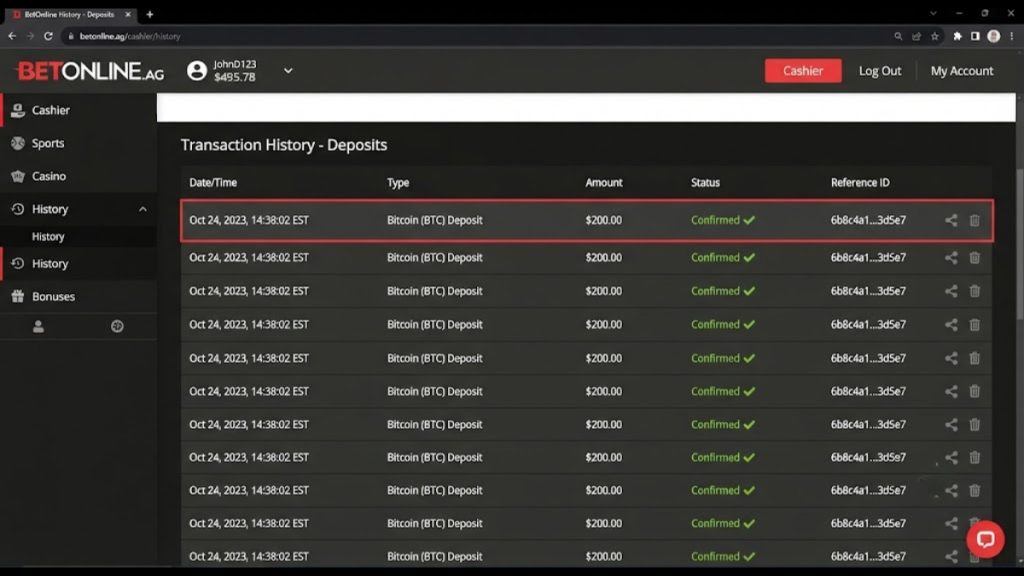
Task: Open a new browser tab
Action: point(150,14)
